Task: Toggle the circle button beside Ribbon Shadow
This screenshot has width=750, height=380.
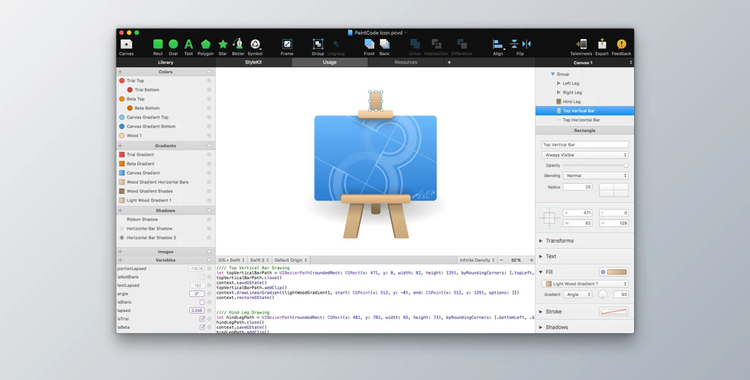Action: click(x=209, y=220)
